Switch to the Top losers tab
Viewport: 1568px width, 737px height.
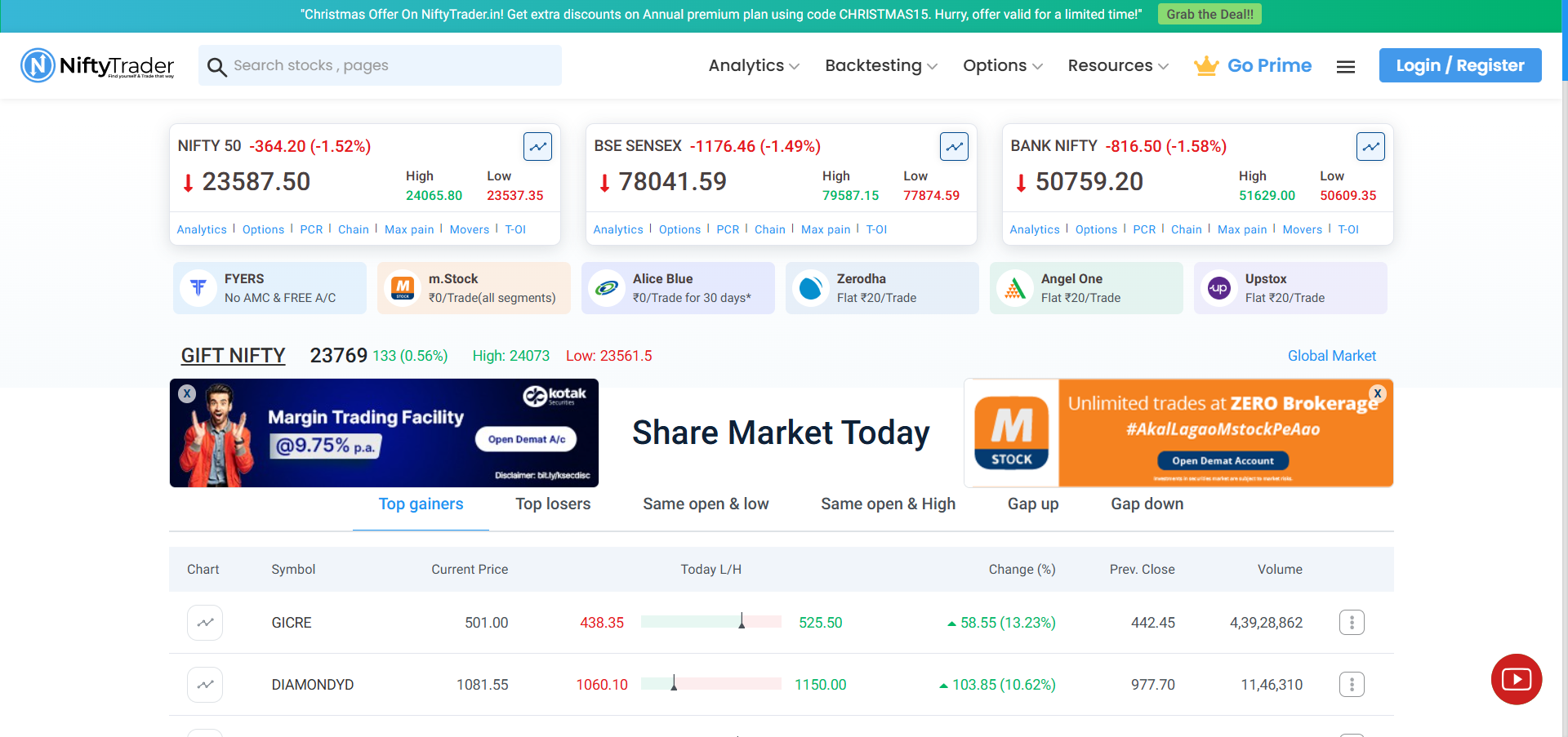click(553, 504)
